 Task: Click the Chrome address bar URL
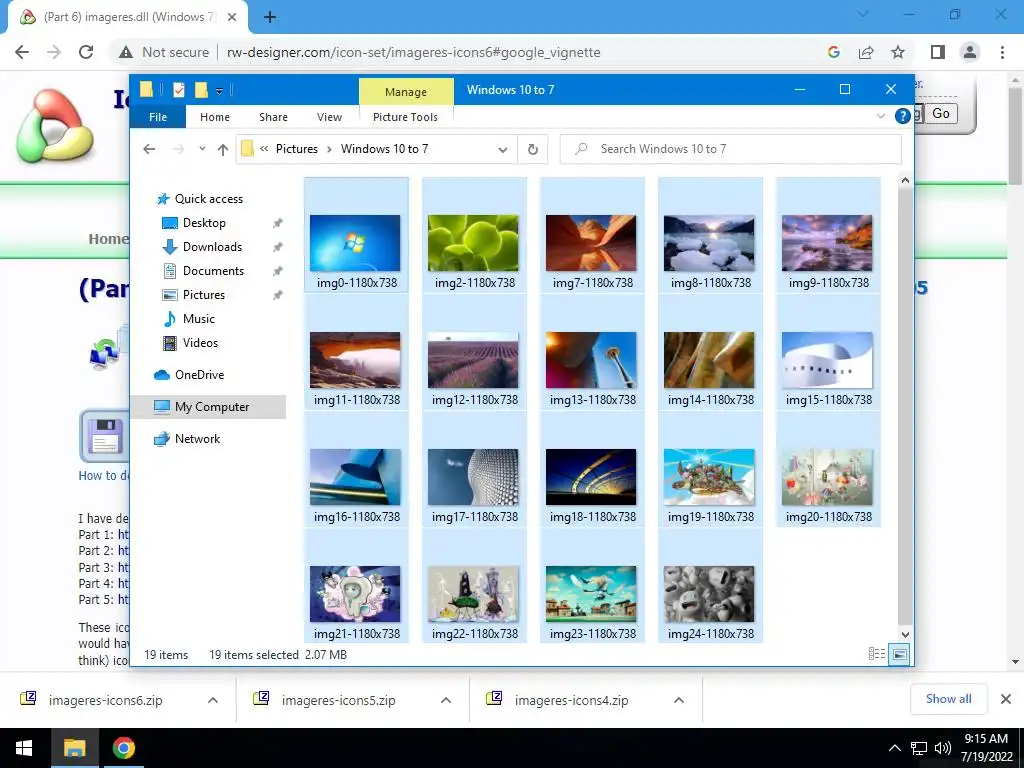413,52
